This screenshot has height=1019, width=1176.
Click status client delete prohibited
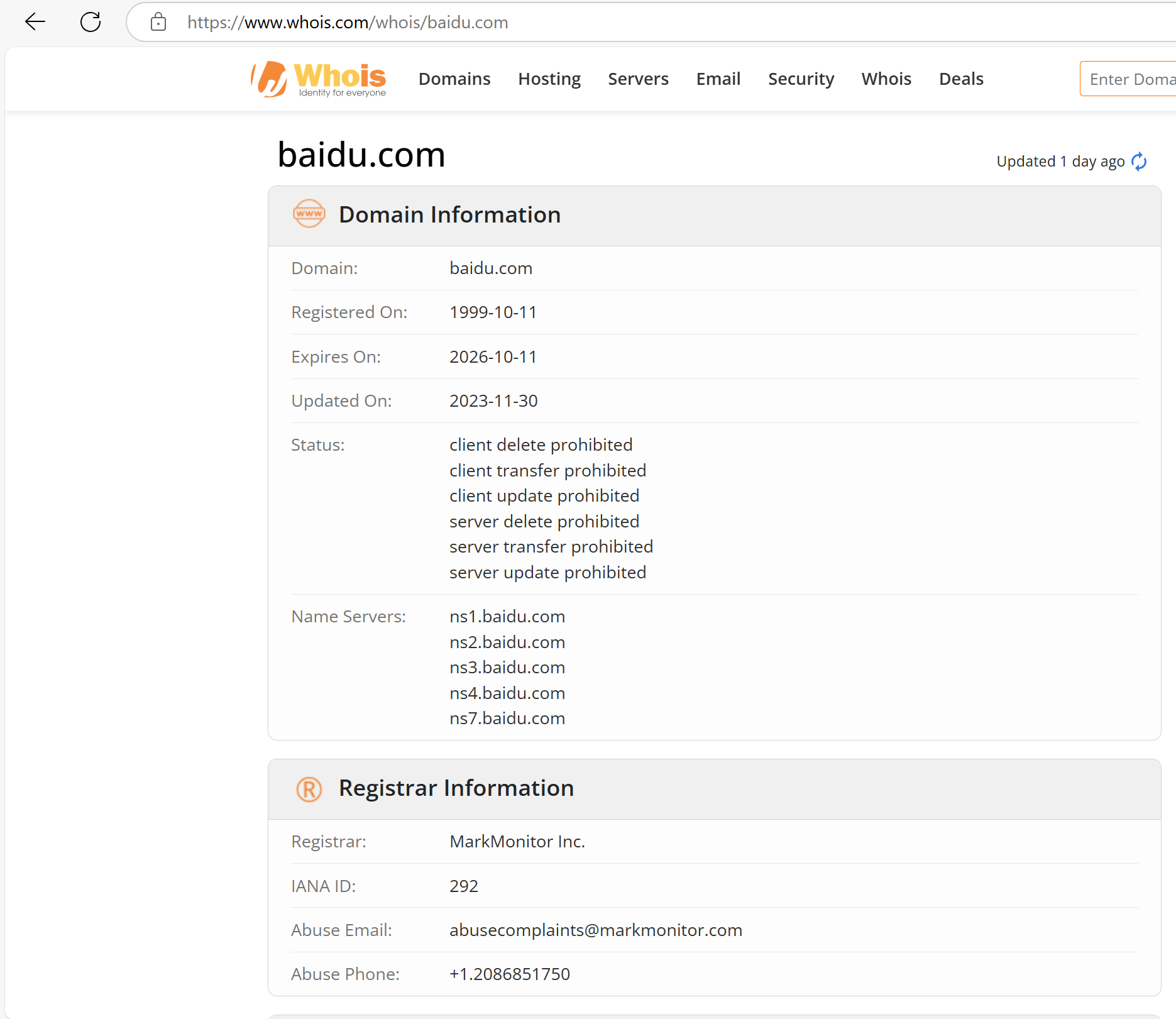coord(541,445)
